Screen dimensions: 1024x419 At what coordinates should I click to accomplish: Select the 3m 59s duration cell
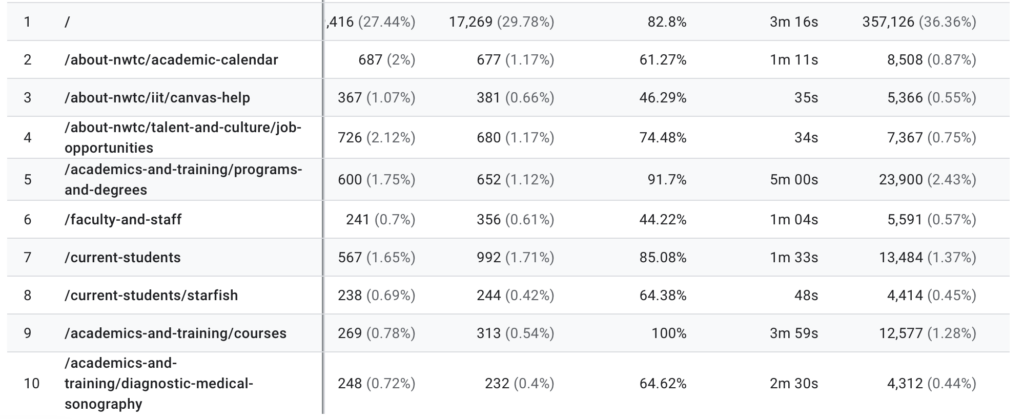pyautogui.click(x=796, y=334)
